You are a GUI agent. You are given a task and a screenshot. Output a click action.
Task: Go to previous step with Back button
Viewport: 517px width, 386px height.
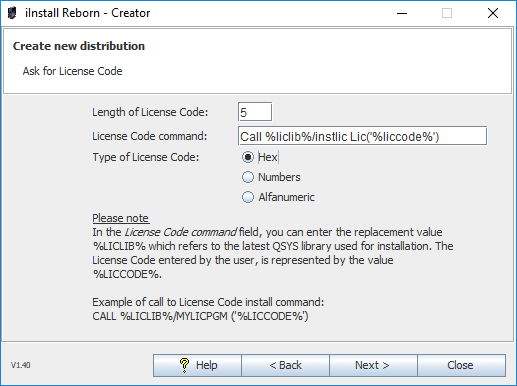coord(285,365)
